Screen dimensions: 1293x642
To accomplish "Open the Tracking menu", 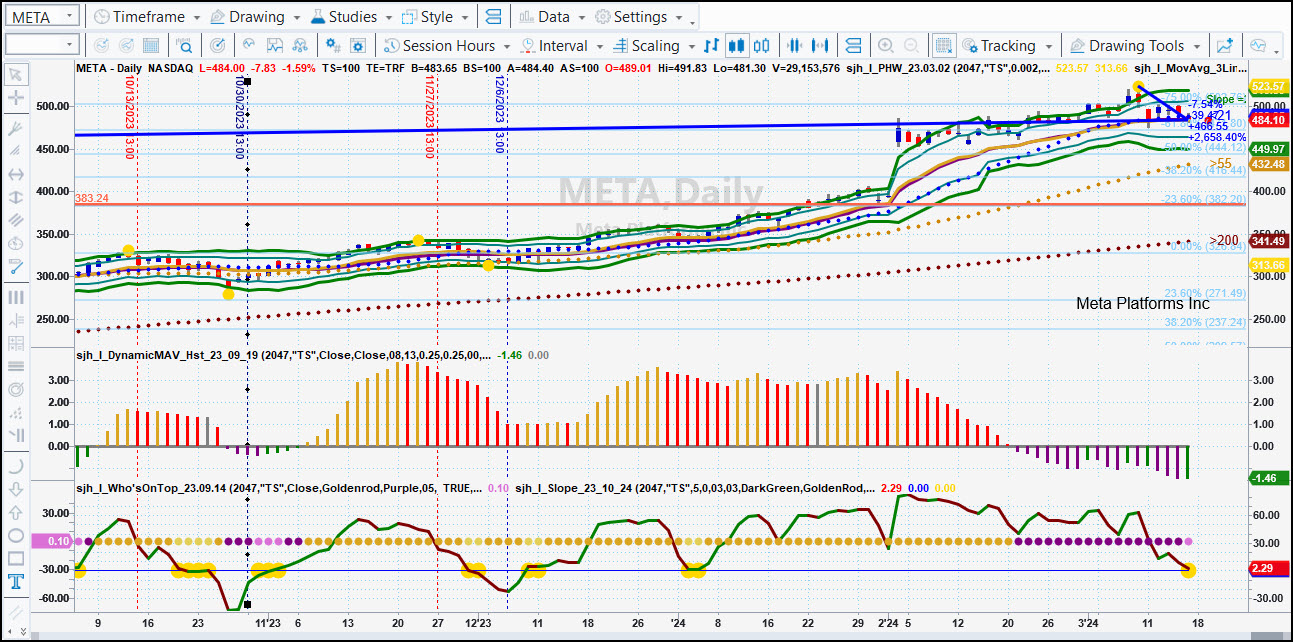I will 1006,45.
